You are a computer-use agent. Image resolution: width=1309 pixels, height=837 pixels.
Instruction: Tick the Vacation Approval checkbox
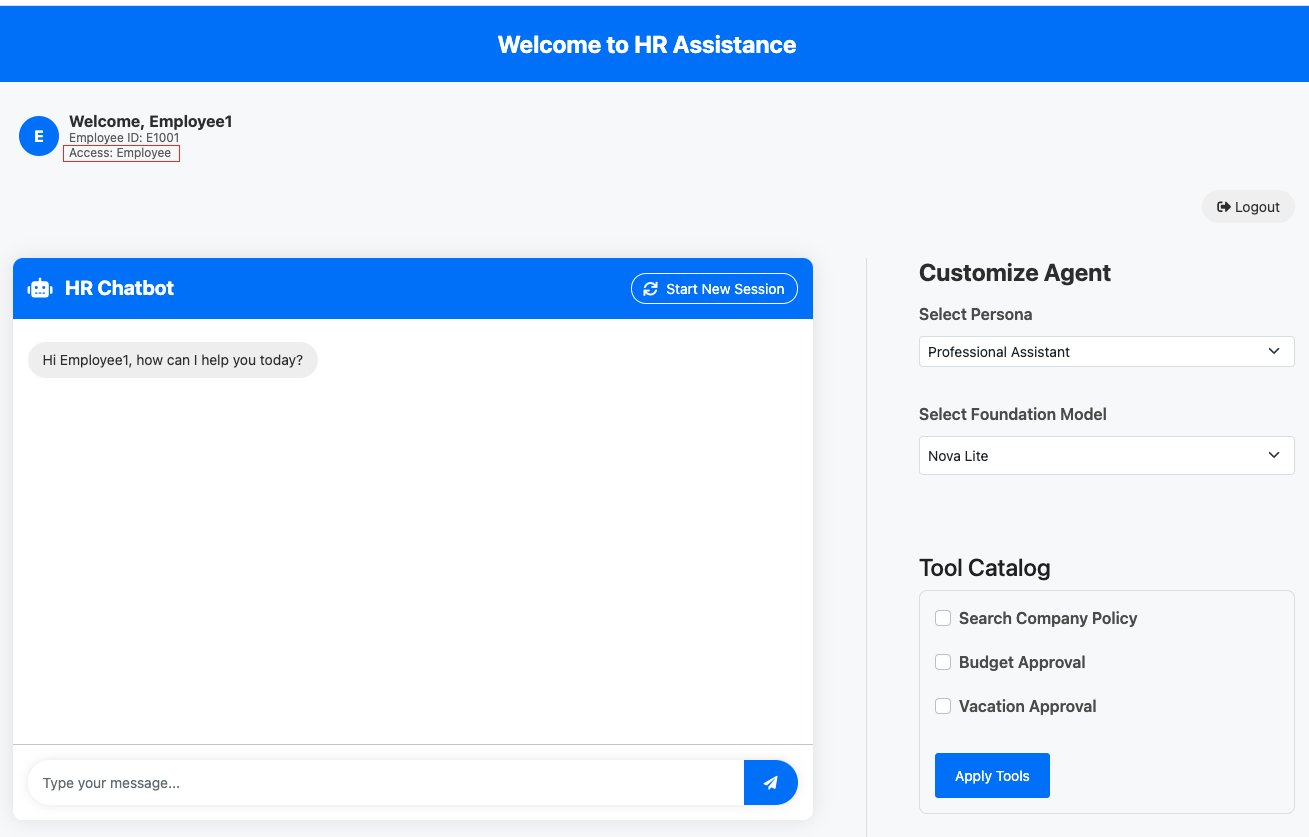coord(943,706)
